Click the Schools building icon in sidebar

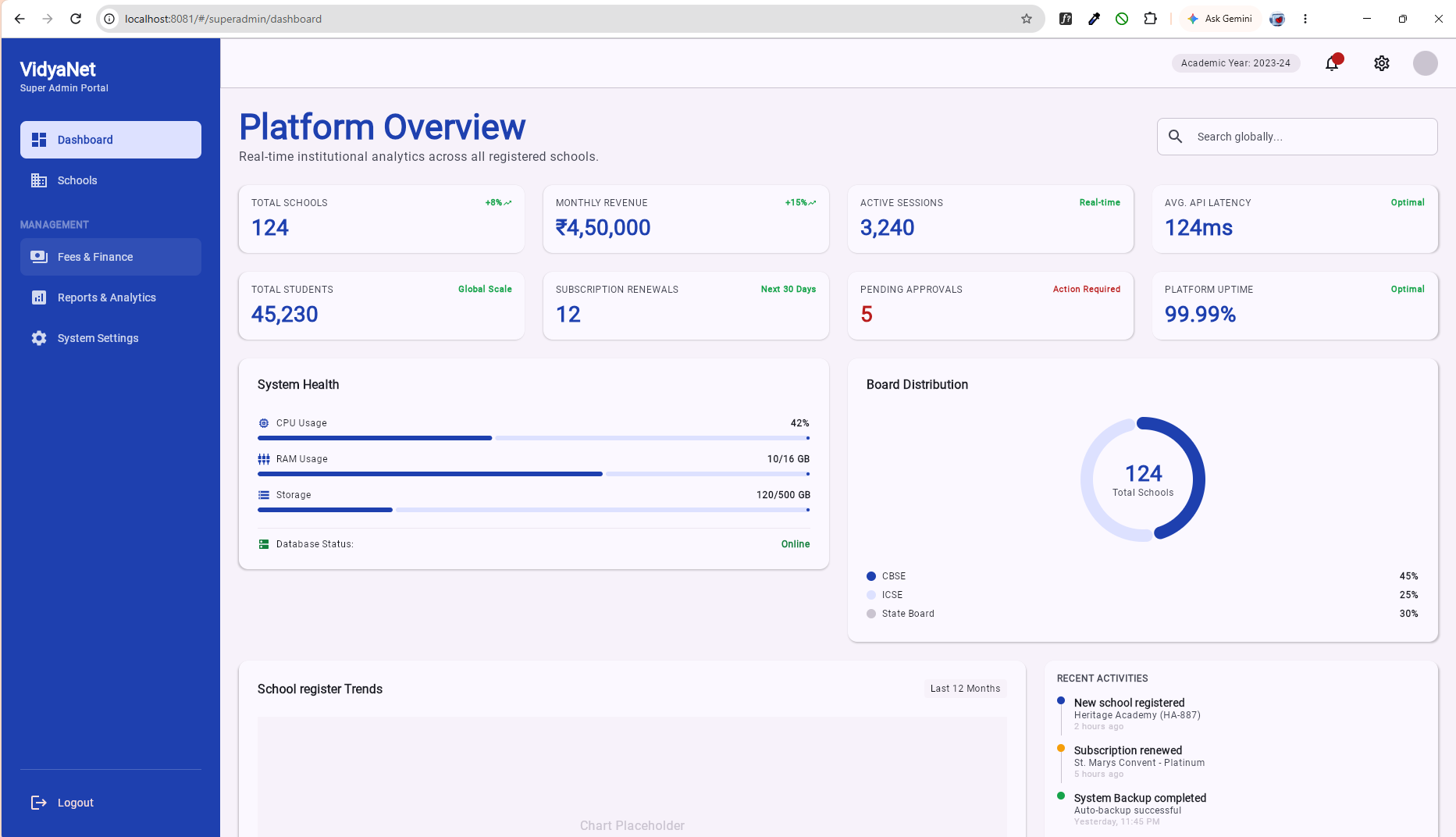pyautogui.click(x=39, y=180)
